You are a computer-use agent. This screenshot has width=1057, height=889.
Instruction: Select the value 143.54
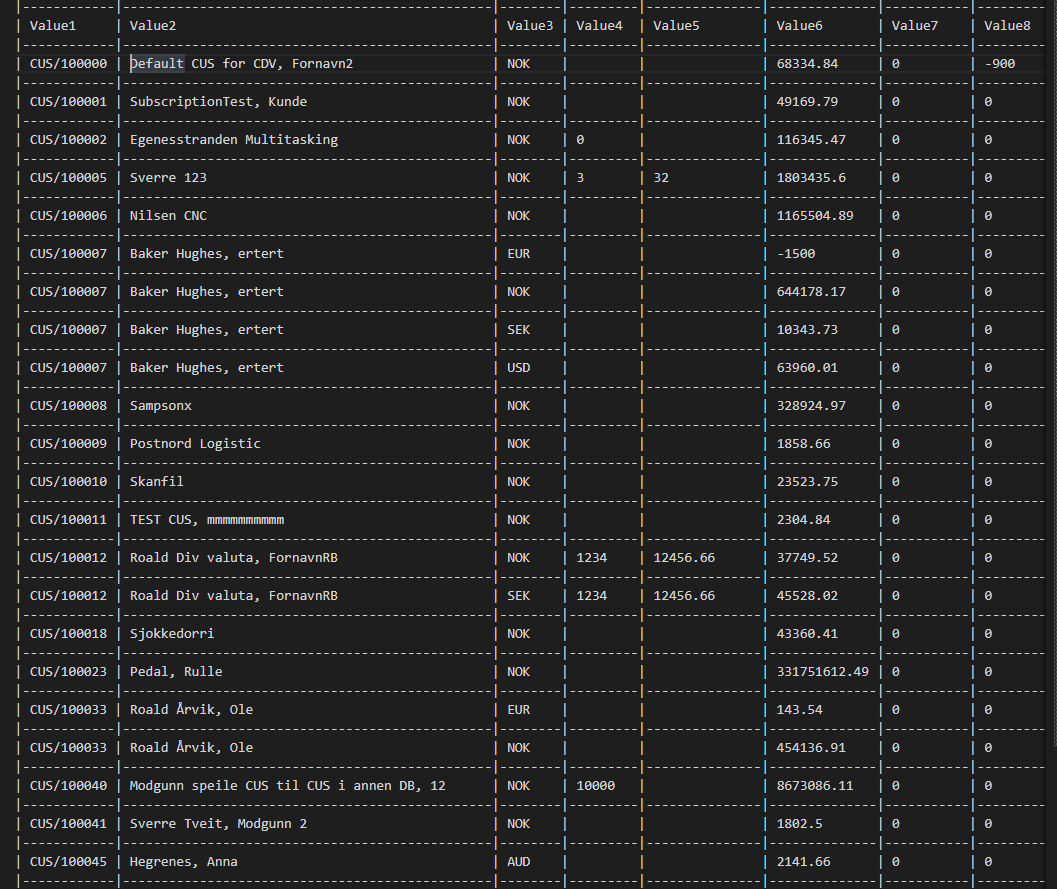pos(799,710)
